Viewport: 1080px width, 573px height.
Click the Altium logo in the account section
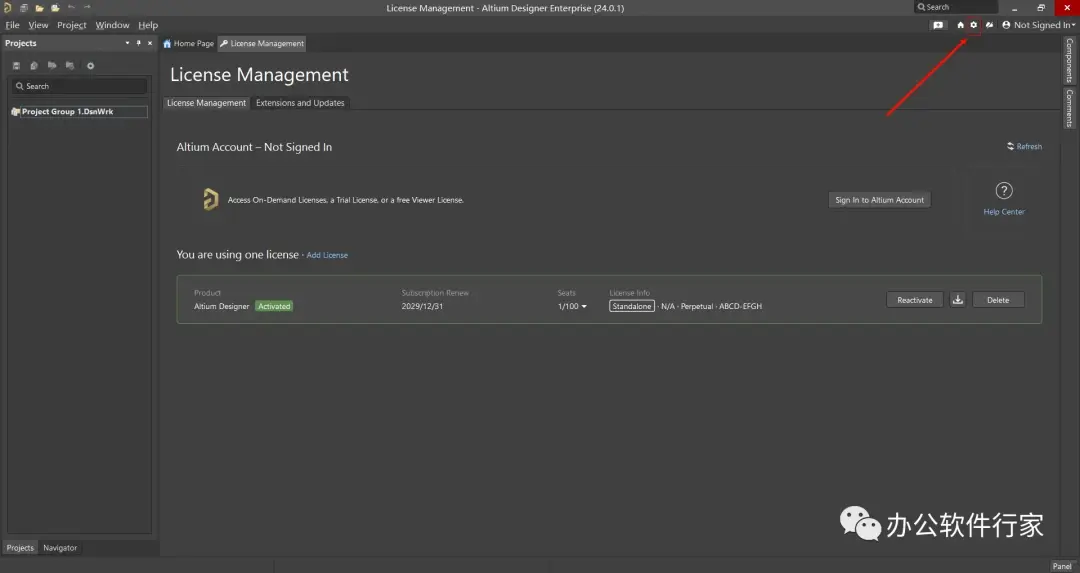pyautogui.click(x=211, y=200)
